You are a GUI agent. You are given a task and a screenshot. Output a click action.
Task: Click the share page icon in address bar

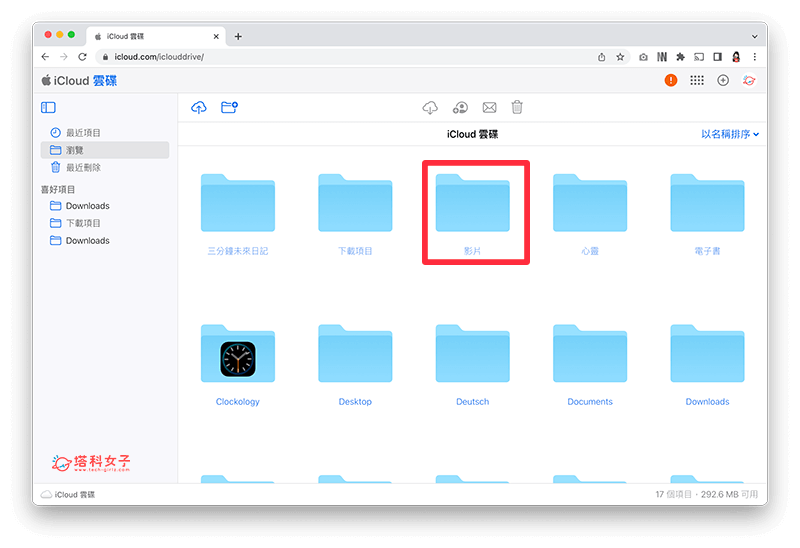pyautogui.click(x=602, y=57)
